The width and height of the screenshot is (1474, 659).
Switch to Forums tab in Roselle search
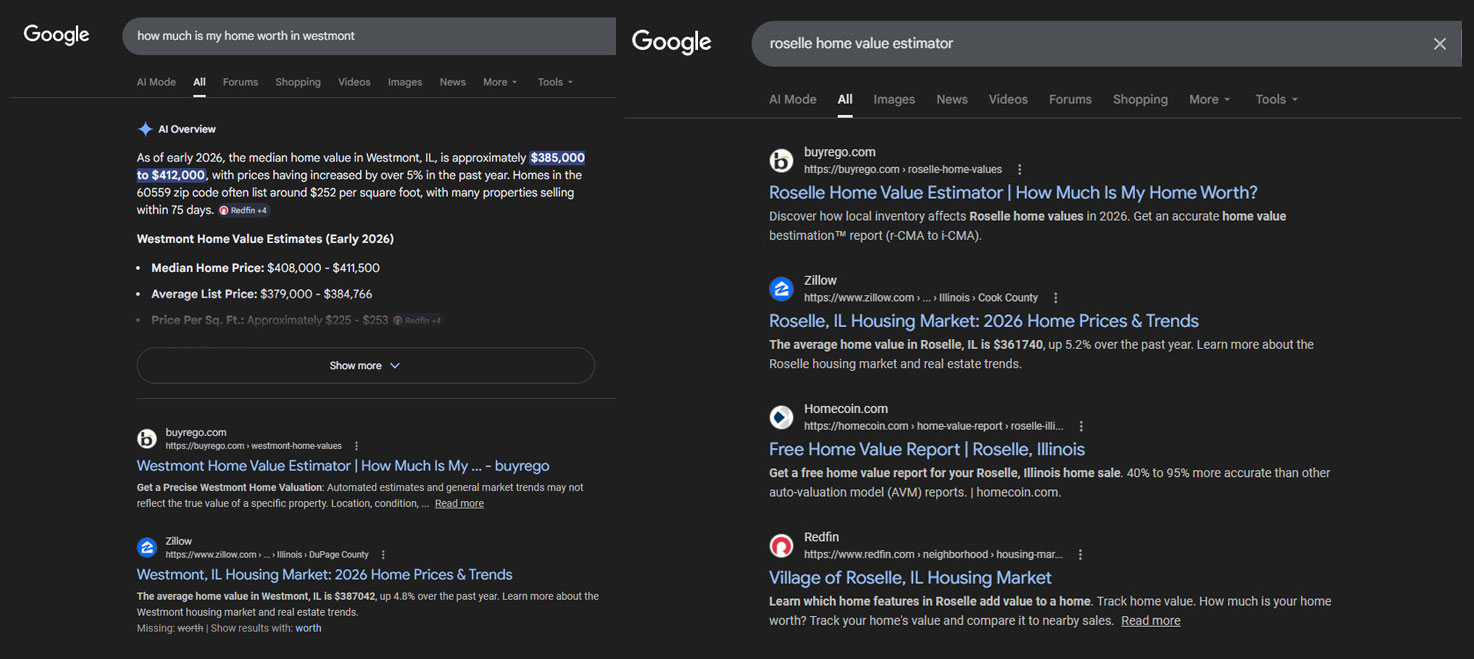1070,100
